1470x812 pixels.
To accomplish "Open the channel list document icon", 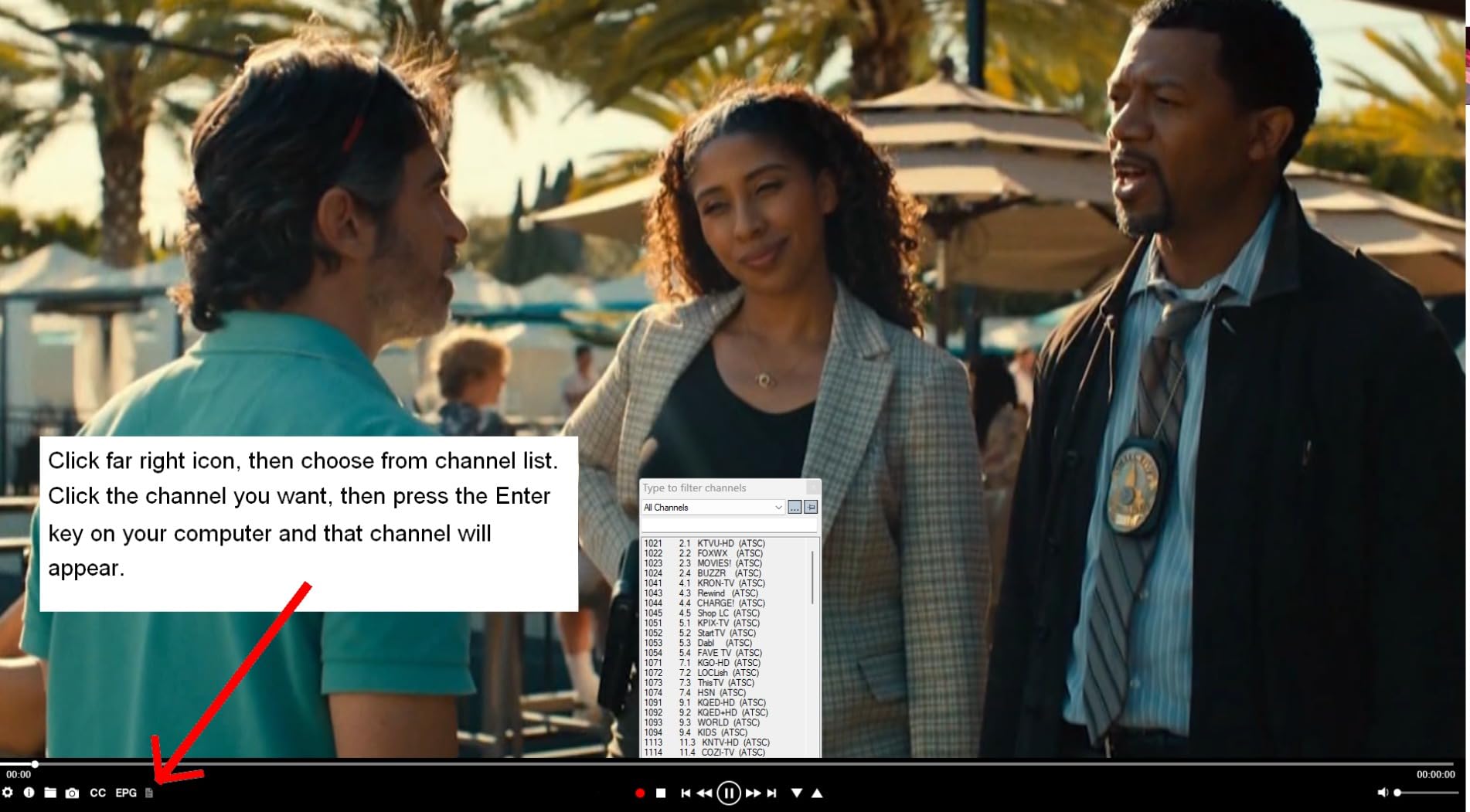I will coord(149,793).
